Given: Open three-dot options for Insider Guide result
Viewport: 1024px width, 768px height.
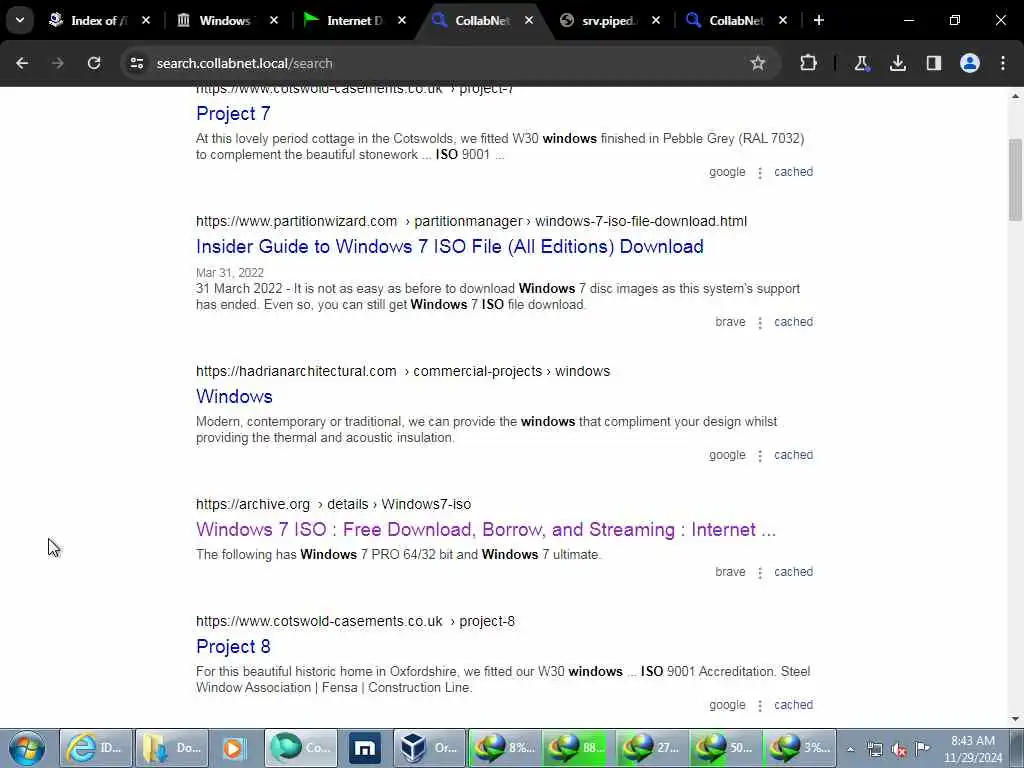Looking at the screenshot, I should pos(760,323).
